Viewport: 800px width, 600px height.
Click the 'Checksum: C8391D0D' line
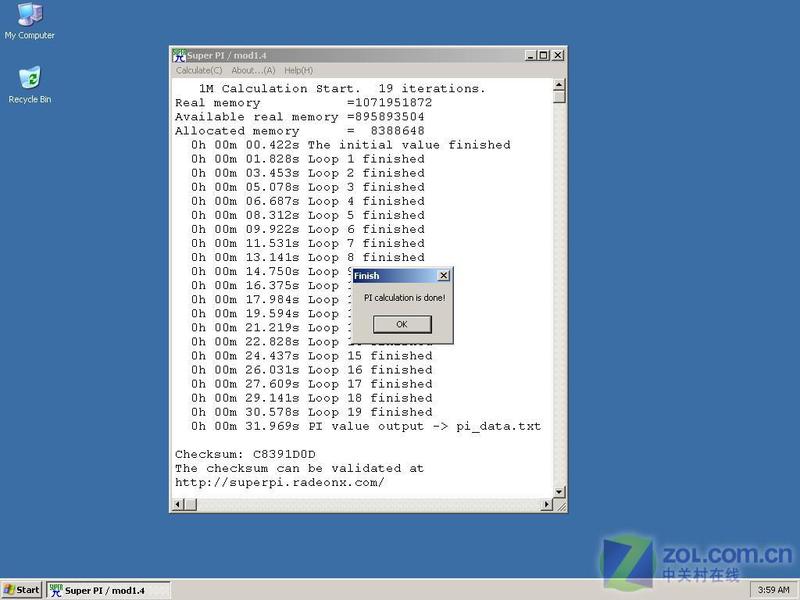pyautogui.click(x=245, y=454)
